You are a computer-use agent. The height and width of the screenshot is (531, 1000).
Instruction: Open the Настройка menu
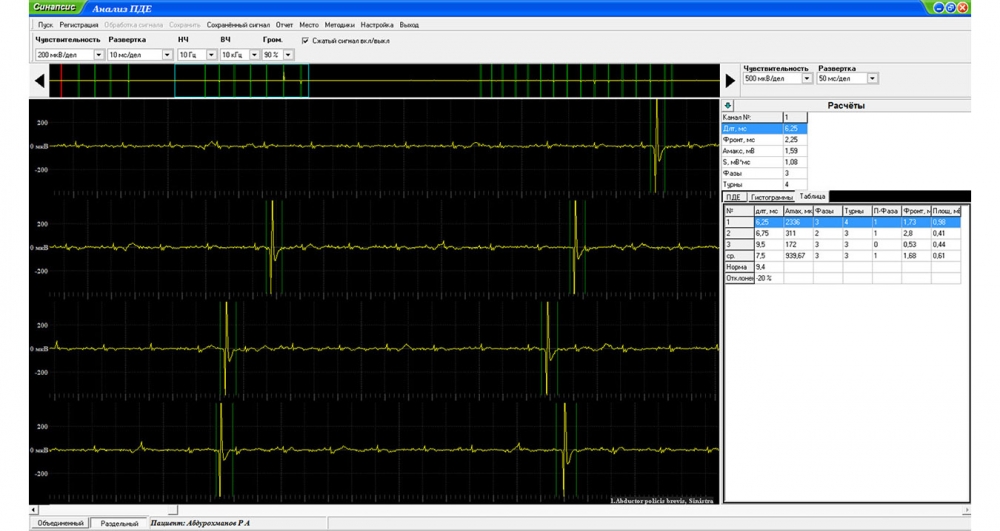click(x=377, y=24)
